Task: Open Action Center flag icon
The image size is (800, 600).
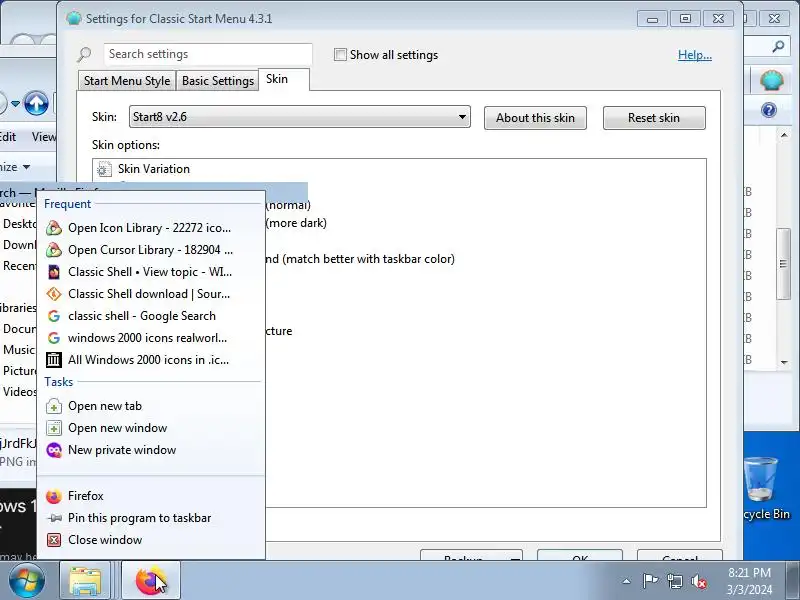Action: pyautogui.click(x=650, y=581)
